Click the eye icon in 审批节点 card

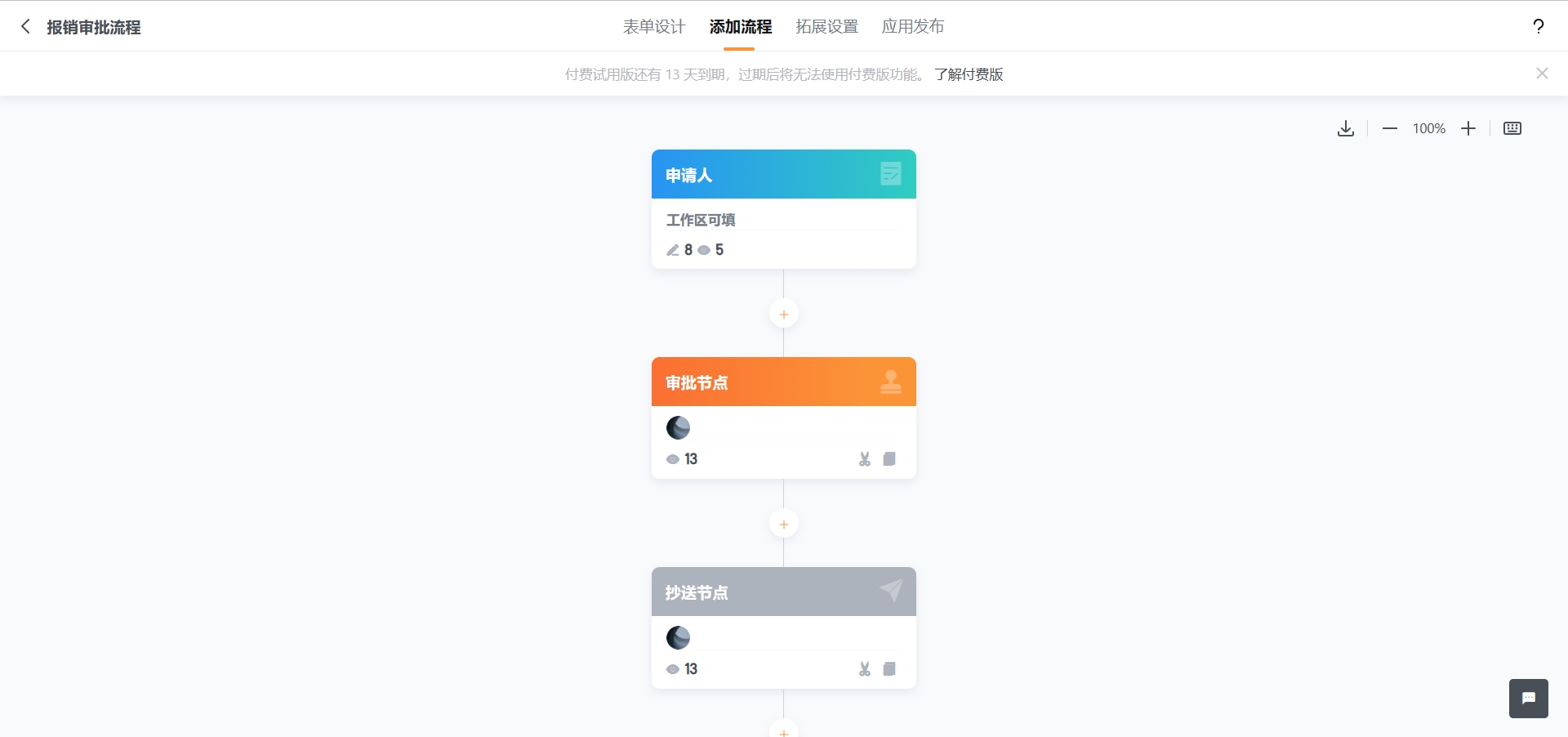pos(673,459)
